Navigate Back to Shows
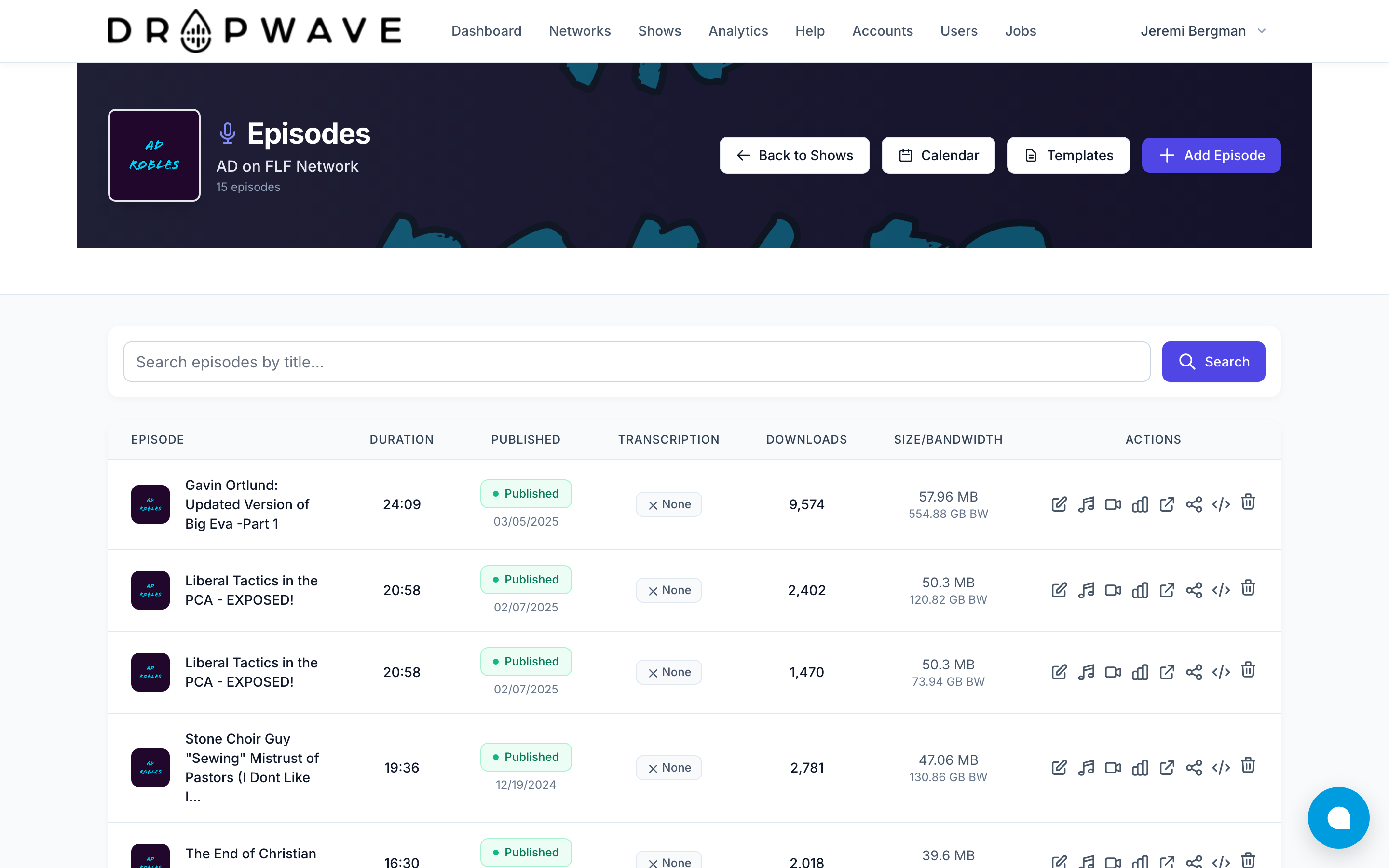Image resolution: width=1389 pixels, height=868 pixels. point(794,155)
